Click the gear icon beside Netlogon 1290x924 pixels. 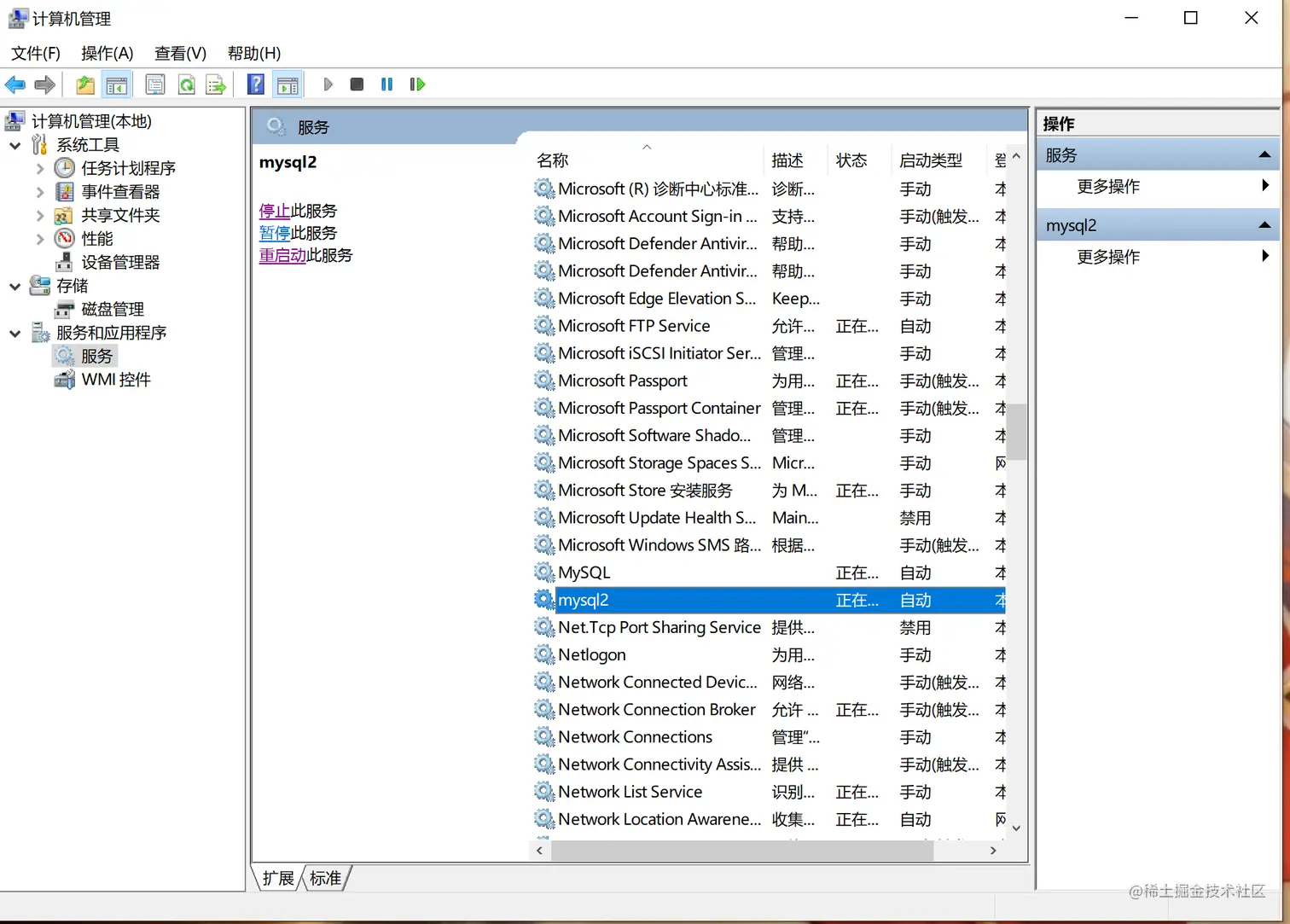544,654
